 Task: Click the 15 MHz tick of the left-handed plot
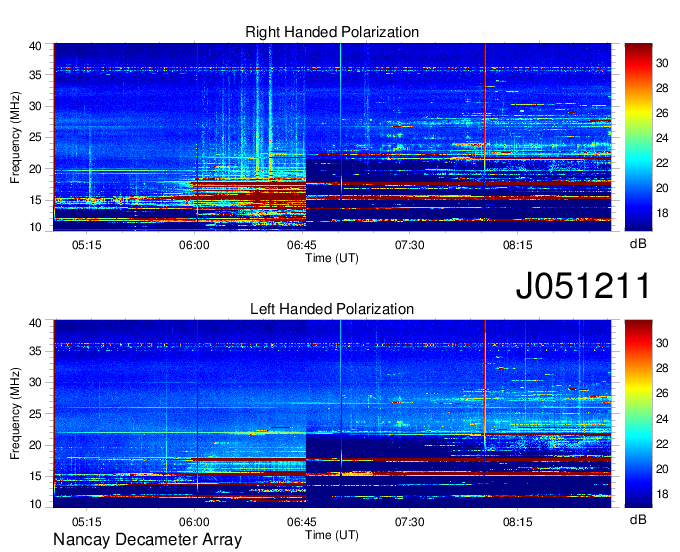pyautogui.click(x=35, y=477)
